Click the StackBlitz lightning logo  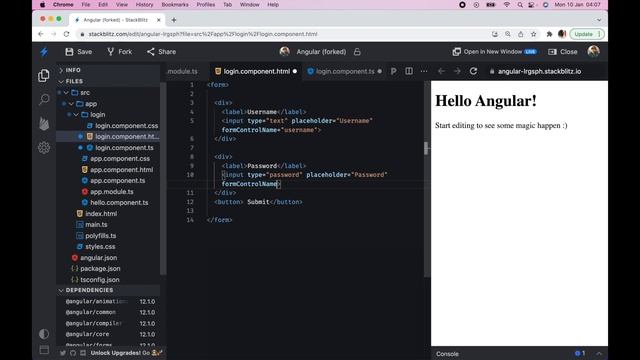coord(44,52)
